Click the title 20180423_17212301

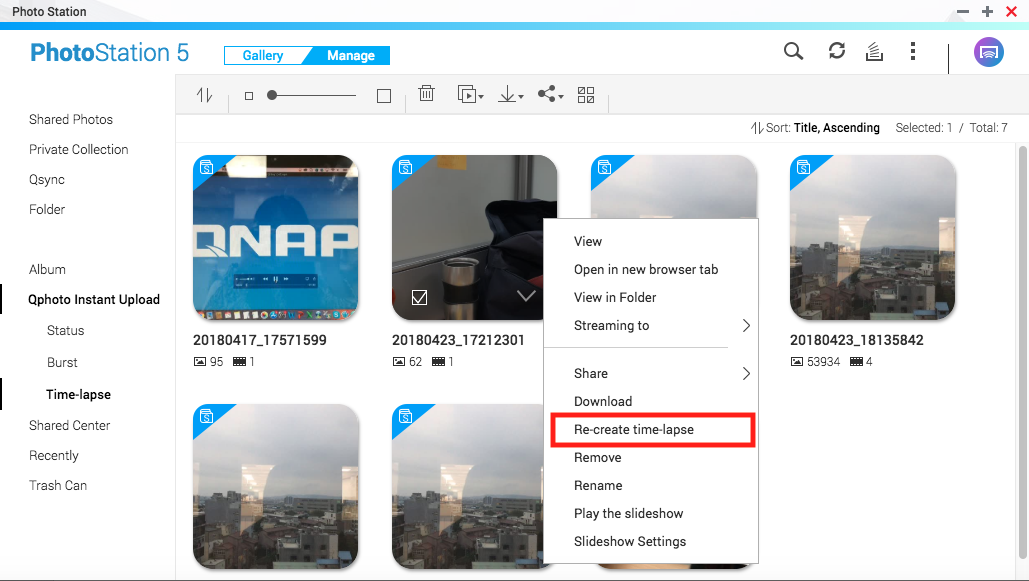(458, 340)
